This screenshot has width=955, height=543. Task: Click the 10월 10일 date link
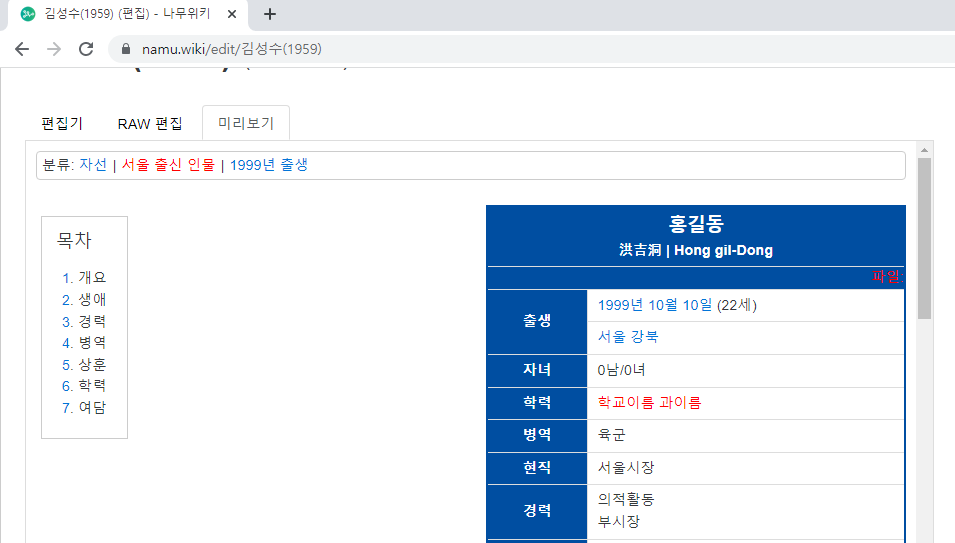tap(680, 305)
